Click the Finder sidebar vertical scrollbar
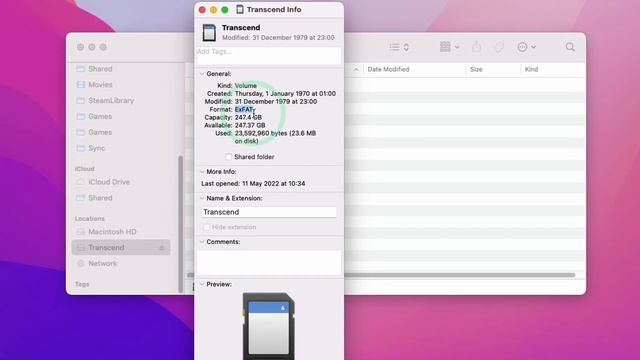This screenshot has height=360, width=640. 181,224
